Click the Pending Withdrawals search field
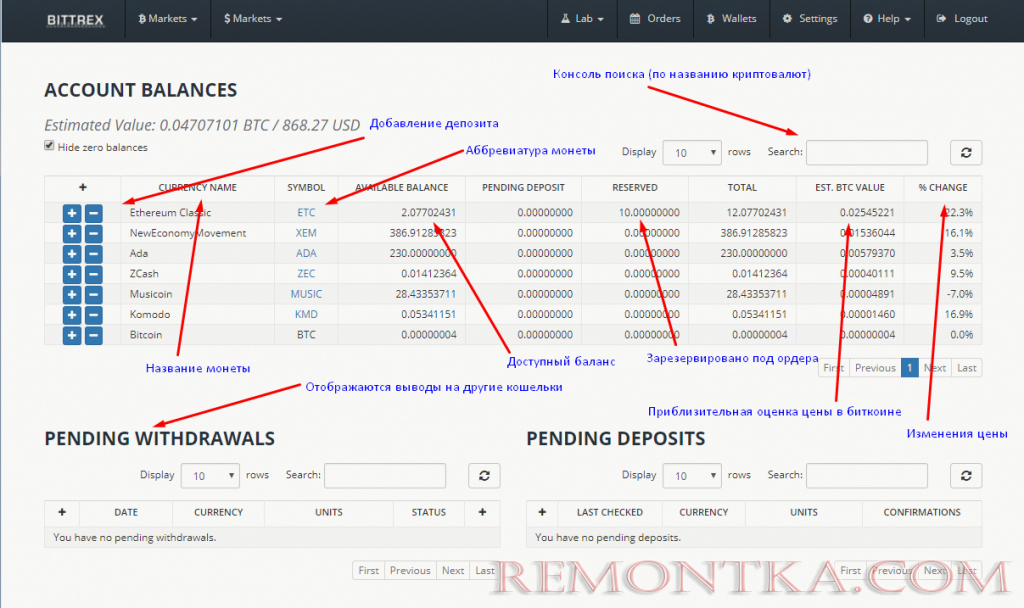This screenshot has width=1024, height=608. click(x=385, y=475)
